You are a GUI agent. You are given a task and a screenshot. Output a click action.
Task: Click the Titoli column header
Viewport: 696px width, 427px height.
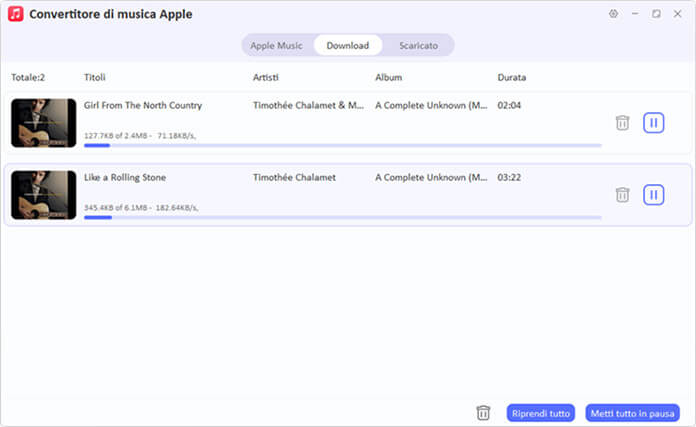coord(95,77)
